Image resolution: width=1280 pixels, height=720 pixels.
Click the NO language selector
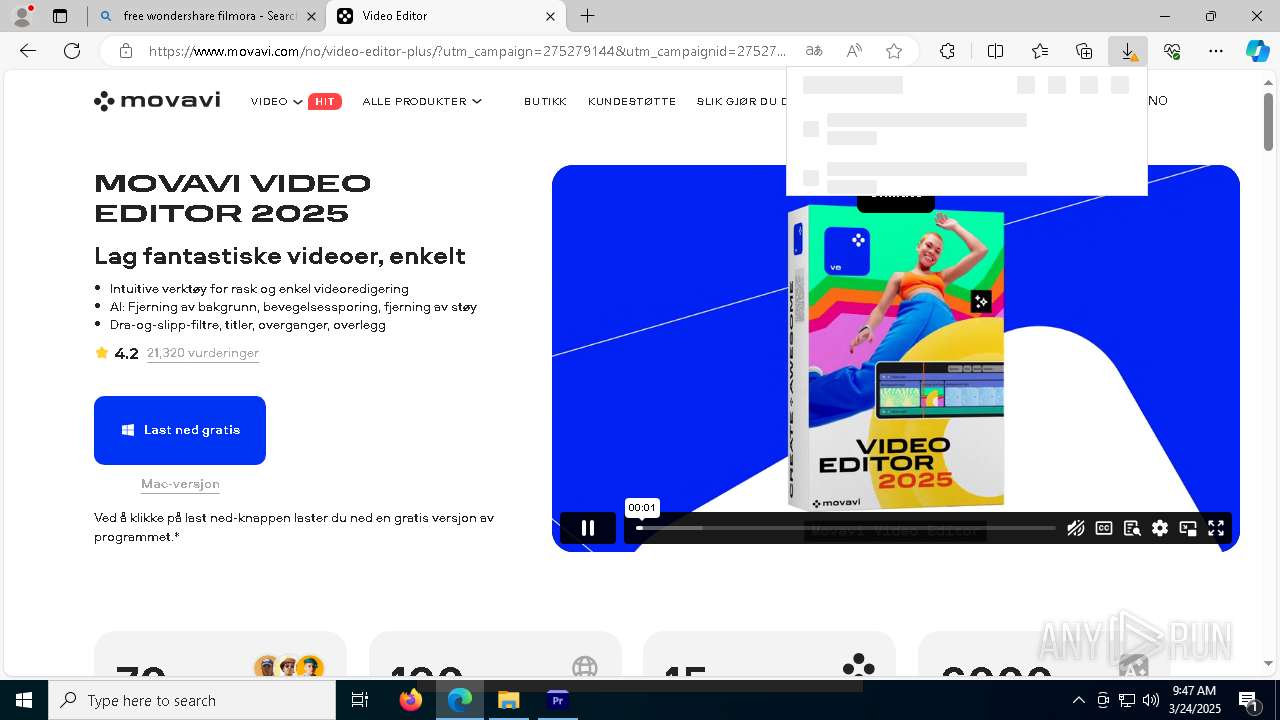(x=1158, y=101)
